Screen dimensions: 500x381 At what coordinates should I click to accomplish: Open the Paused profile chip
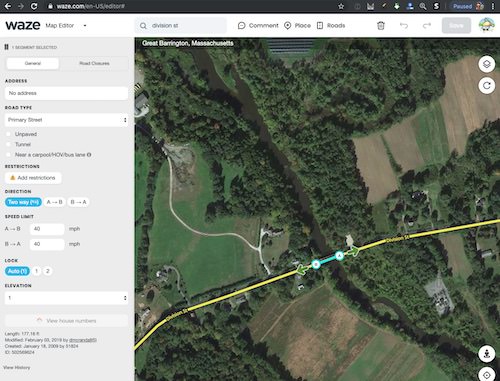(x=467, y=6)
